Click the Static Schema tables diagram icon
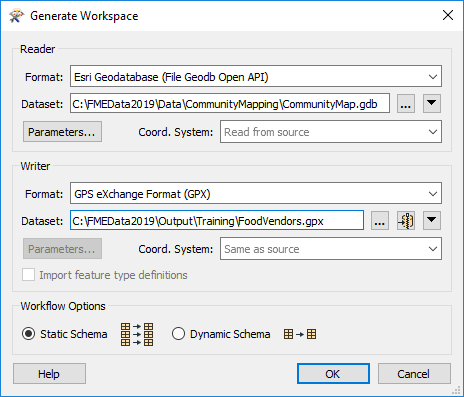The width and height of the screenshot is (464, 397). [137, 334]
